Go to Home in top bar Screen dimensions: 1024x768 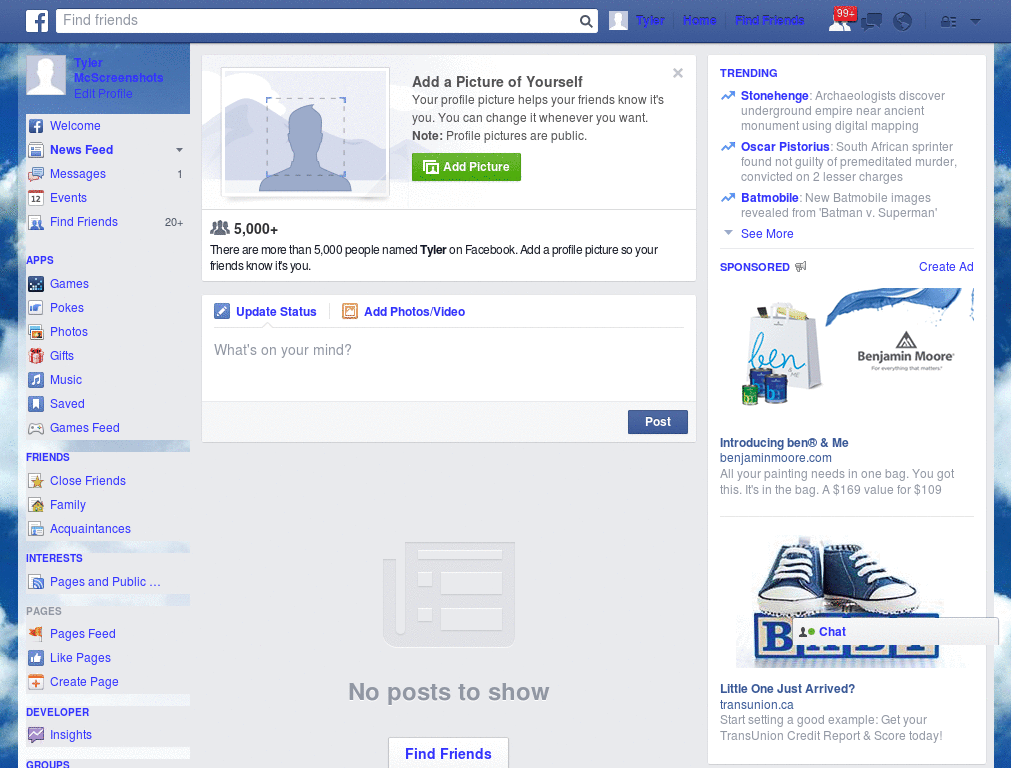pyautogui.click(x=699, y=20)
